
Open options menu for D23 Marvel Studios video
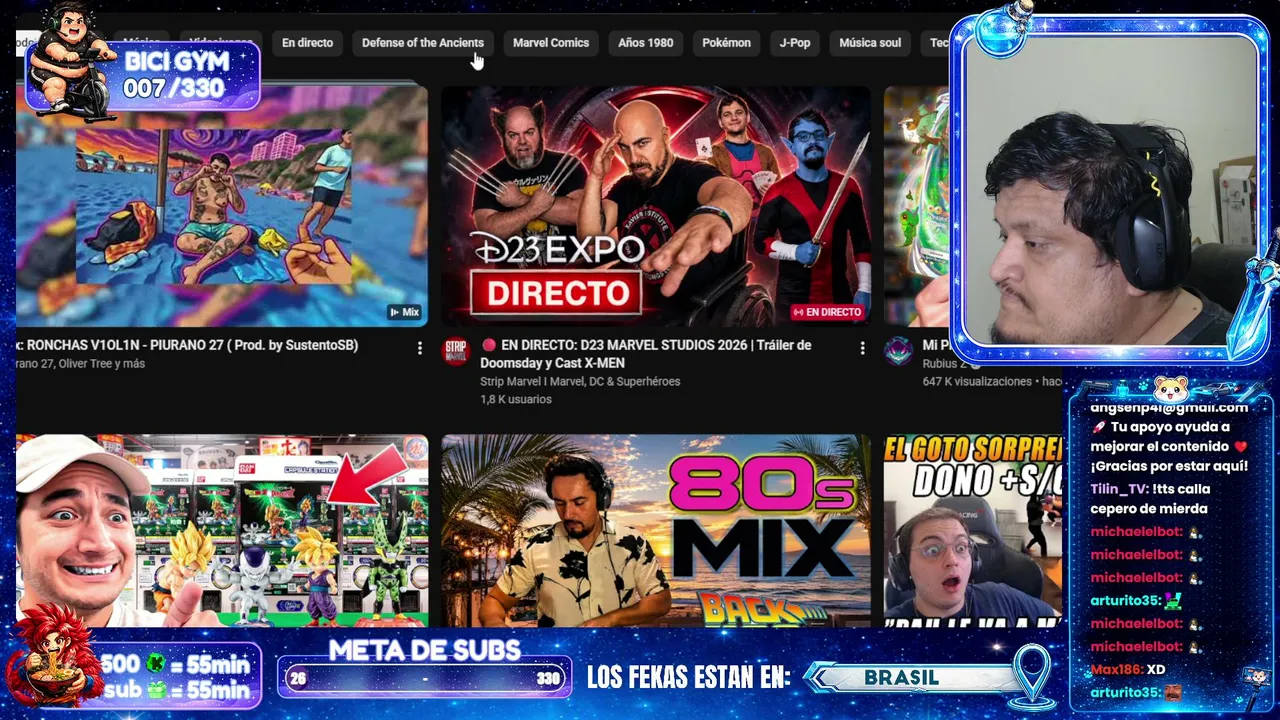pos(862,348)
